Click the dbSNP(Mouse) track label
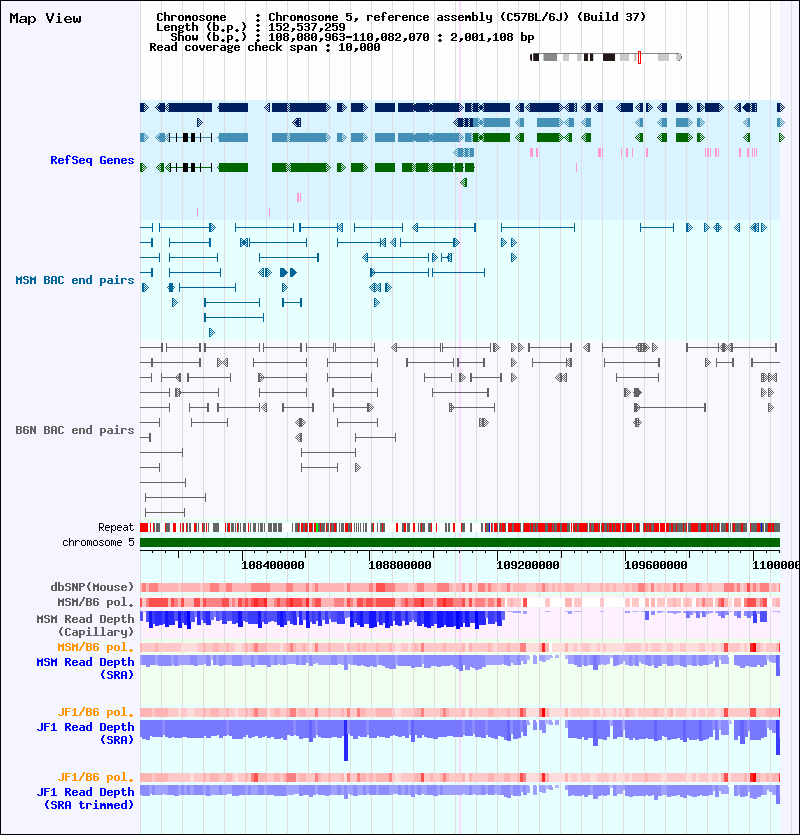The image size is (800, 835). coord(92,587)
